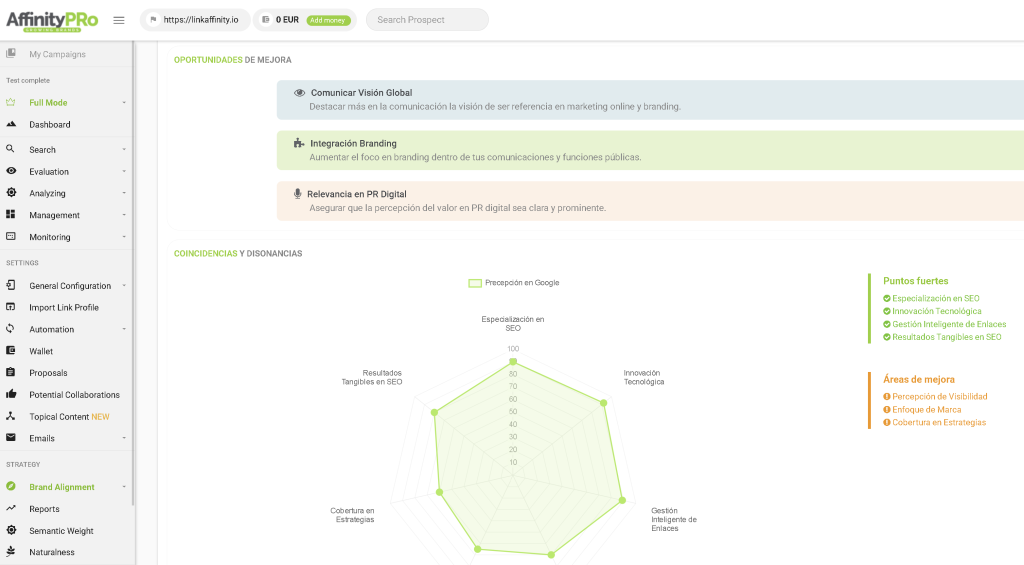1024x565 pixels.
Task: Click the Semantic Weight icon
Action: (x=11, y=530)
